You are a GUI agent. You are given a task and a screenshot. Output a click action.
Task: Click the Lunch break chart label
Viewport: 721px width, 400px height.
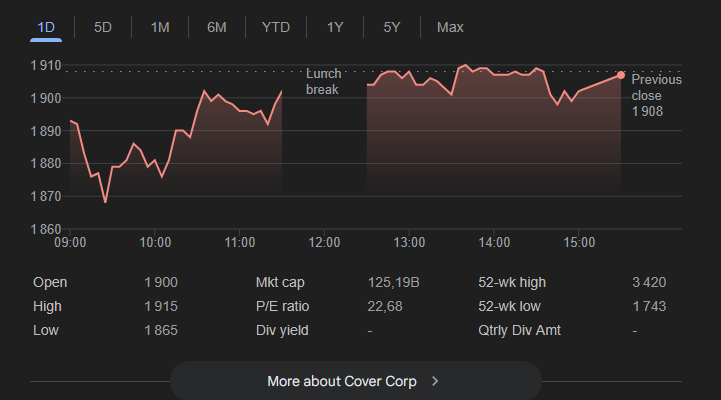[x=324, y=81]
